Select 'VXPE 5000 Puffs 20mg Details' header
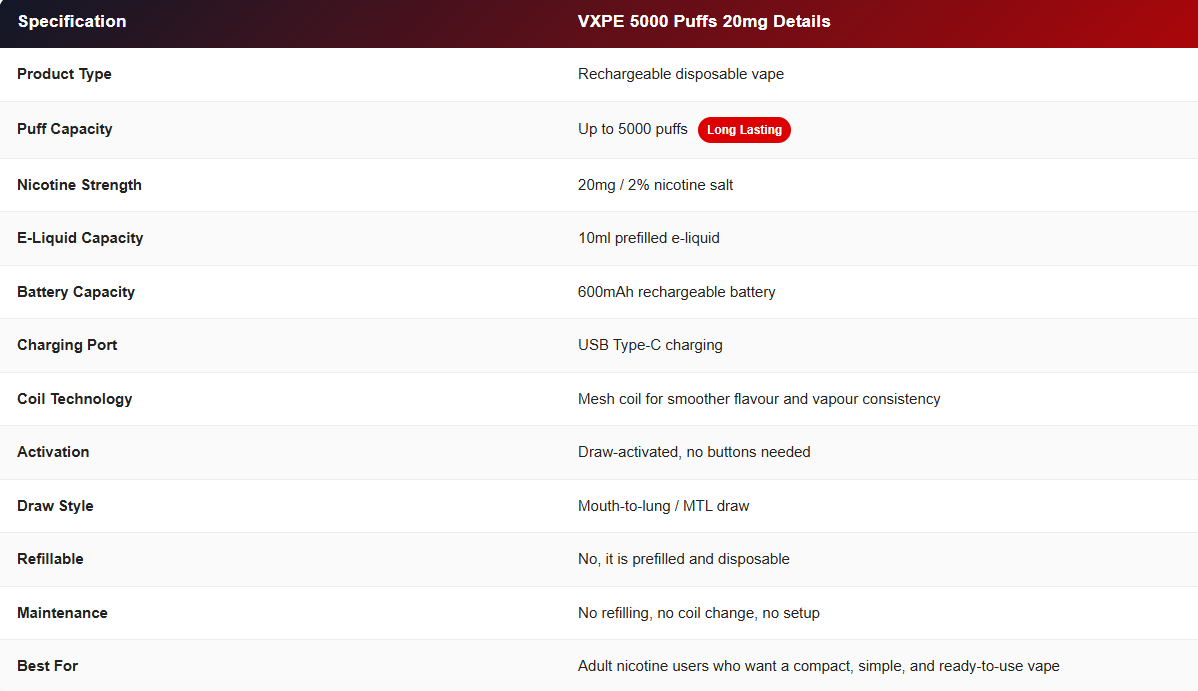Image resolution: width=1198 pixels, height=691 pixels. 704,21
